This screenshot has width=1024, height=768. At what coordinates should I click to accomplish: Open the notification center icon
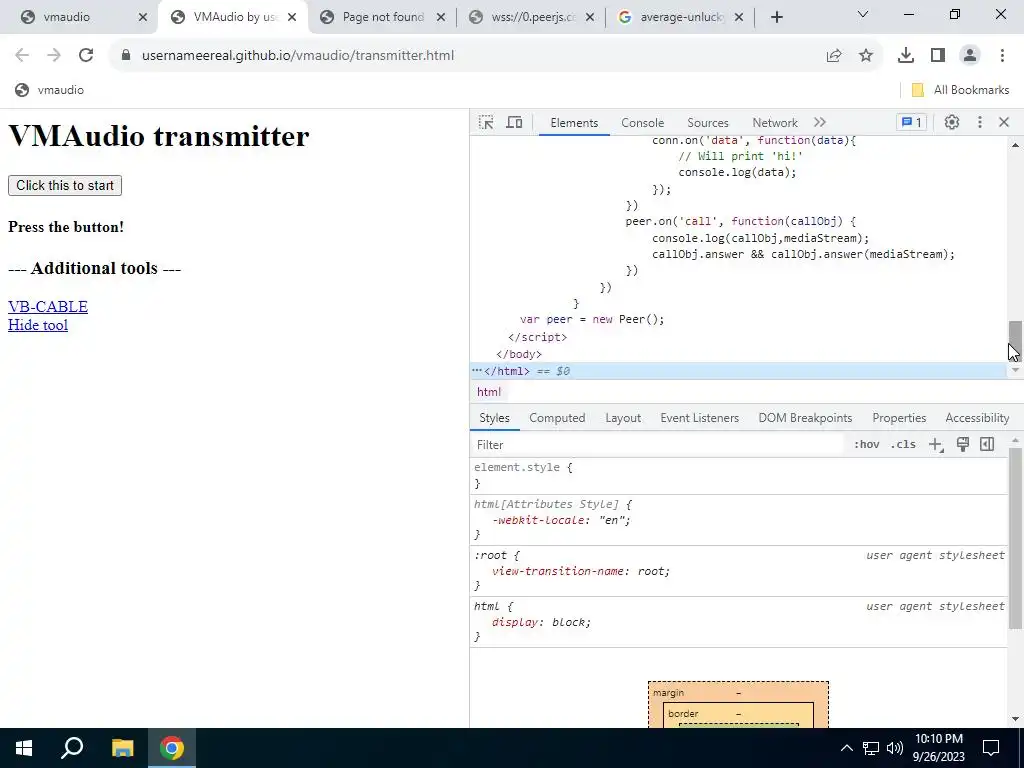991,748
